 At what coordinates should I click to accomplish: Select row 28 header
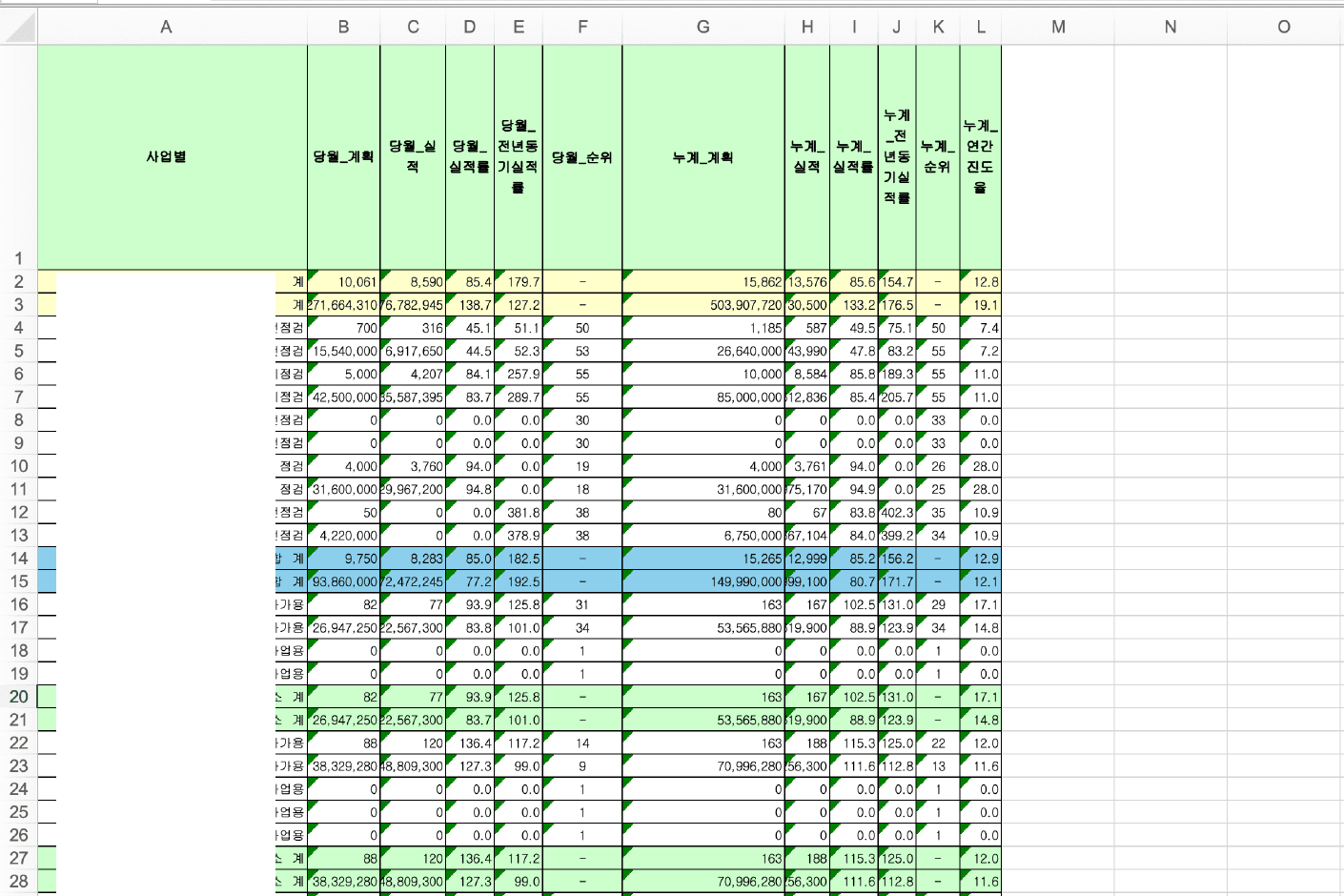(18, 882)
